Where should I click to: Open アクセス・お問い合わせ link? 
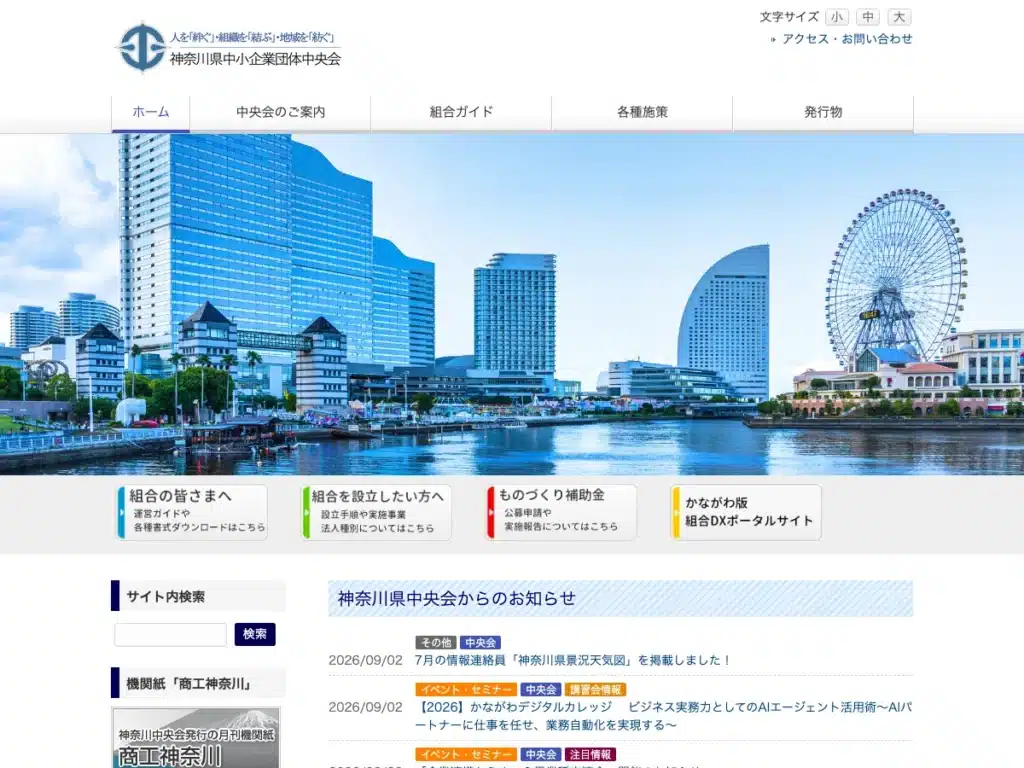tap(847, 39)
